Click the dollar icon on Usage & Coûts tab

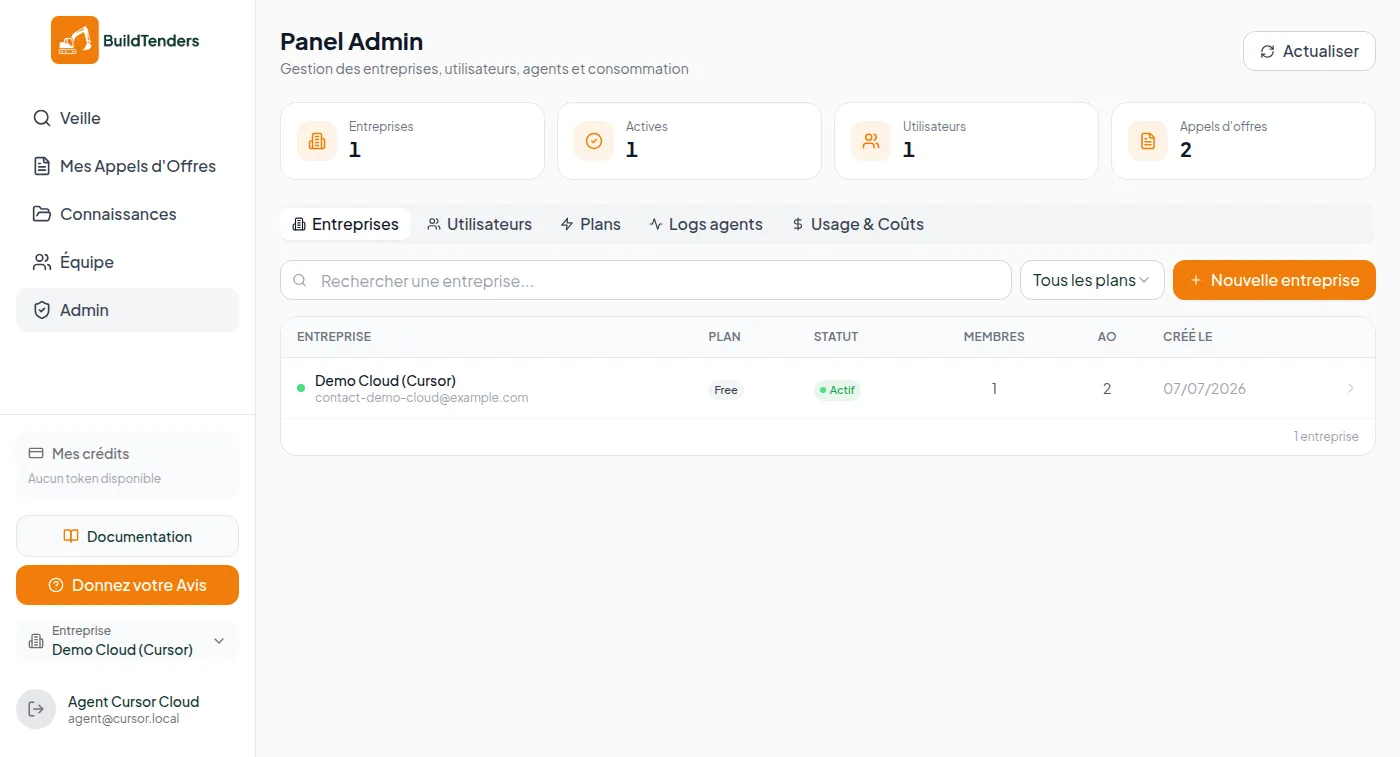pos(798,224)
